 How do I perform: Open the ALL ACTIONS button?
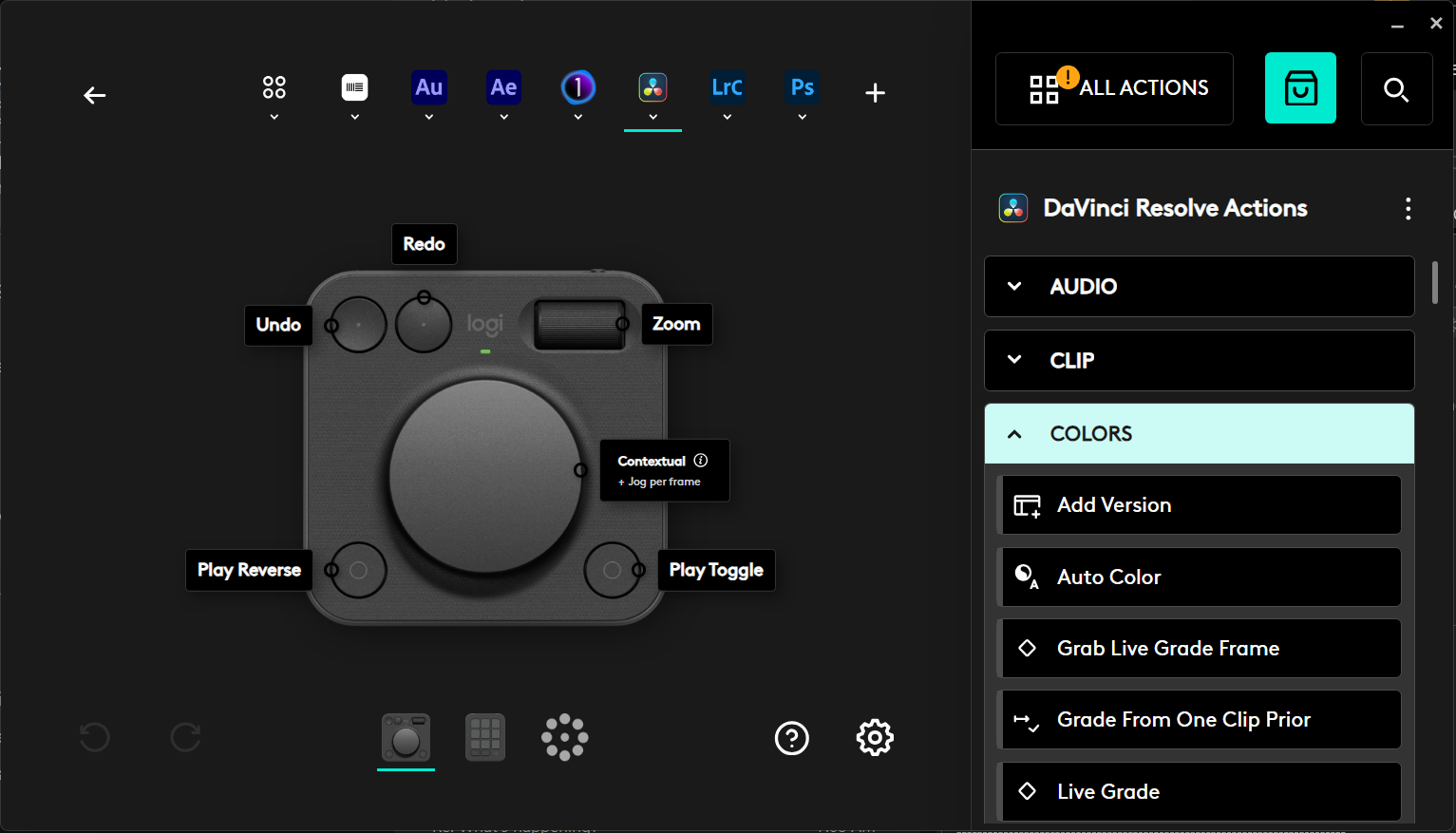coord(1114,88)
